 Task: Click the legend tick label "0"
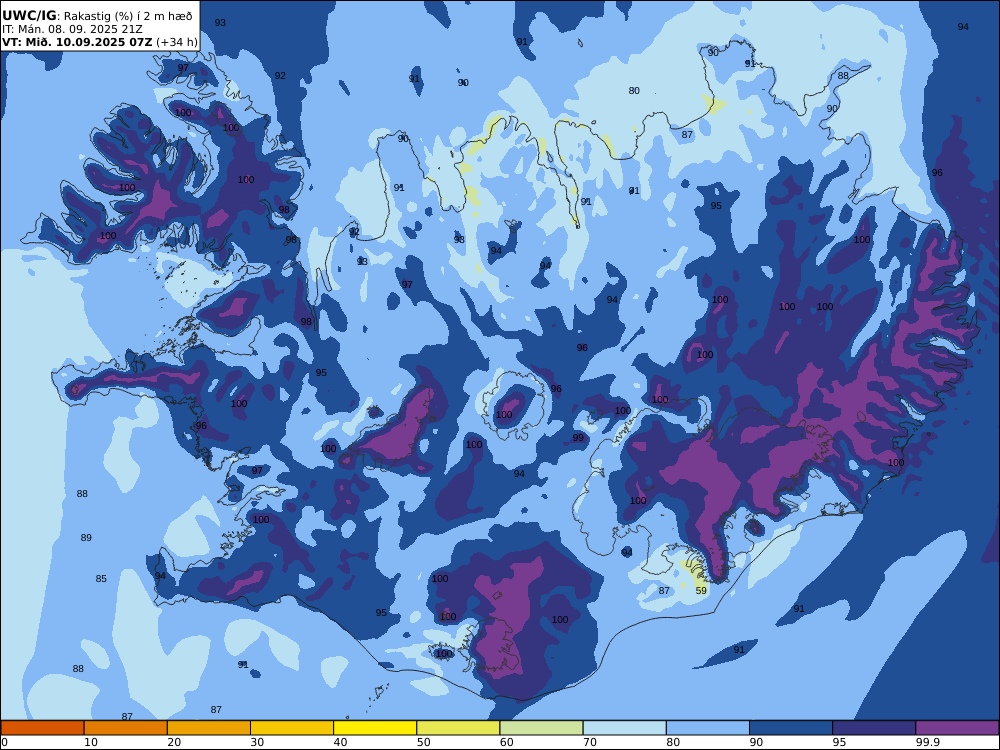[4, 742]
